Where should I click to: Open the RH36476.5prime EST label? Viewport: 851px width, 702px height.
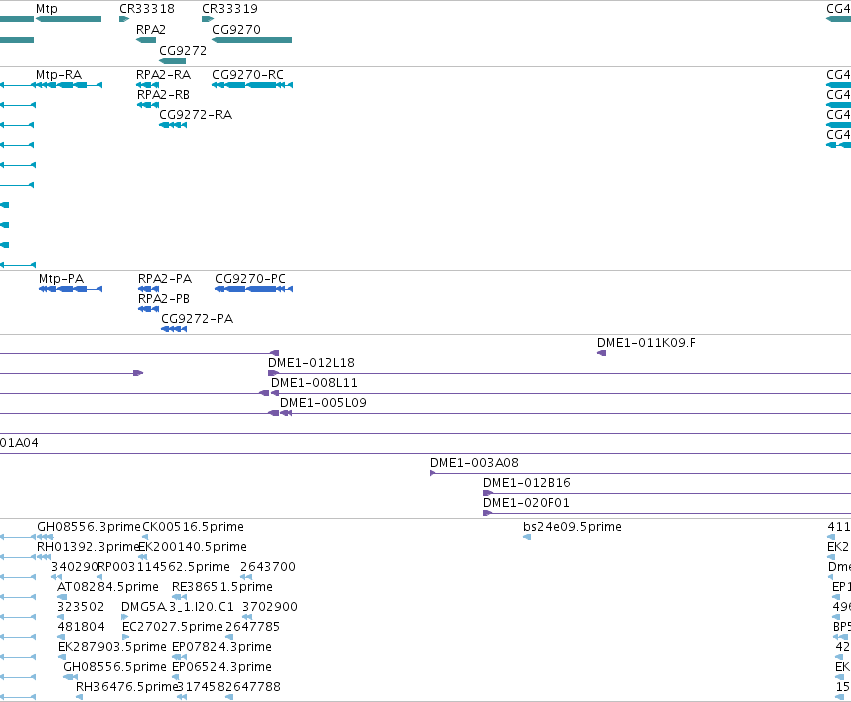click(127, 688)
